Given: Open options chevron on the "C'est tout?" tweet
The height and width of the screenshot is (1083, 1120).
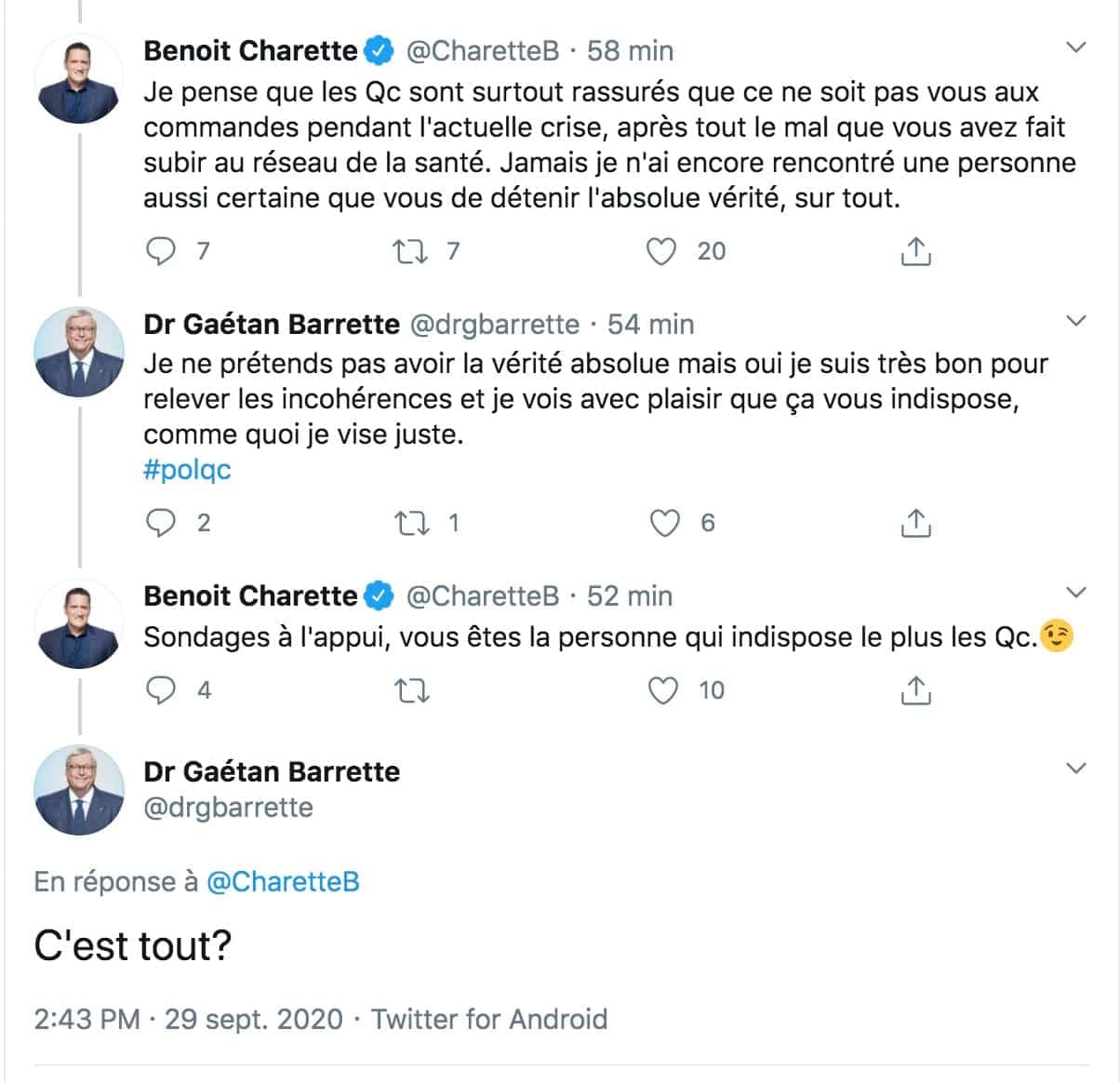Looking at the screenshot, I should [x=1075, y=769].
